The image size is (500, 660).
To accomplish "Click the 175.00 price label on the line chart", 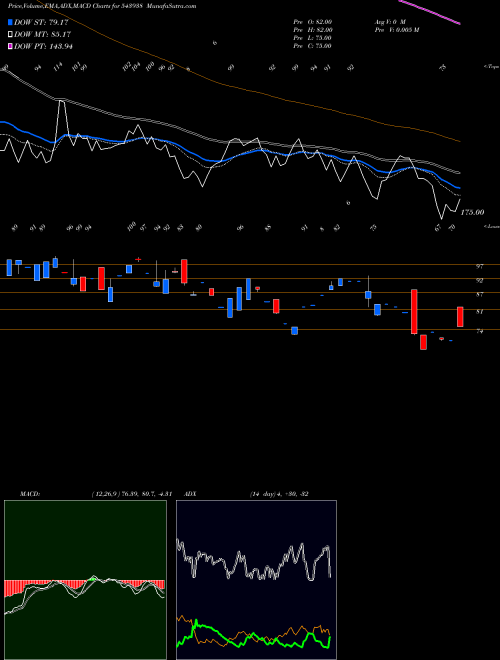I will point(472,212).
